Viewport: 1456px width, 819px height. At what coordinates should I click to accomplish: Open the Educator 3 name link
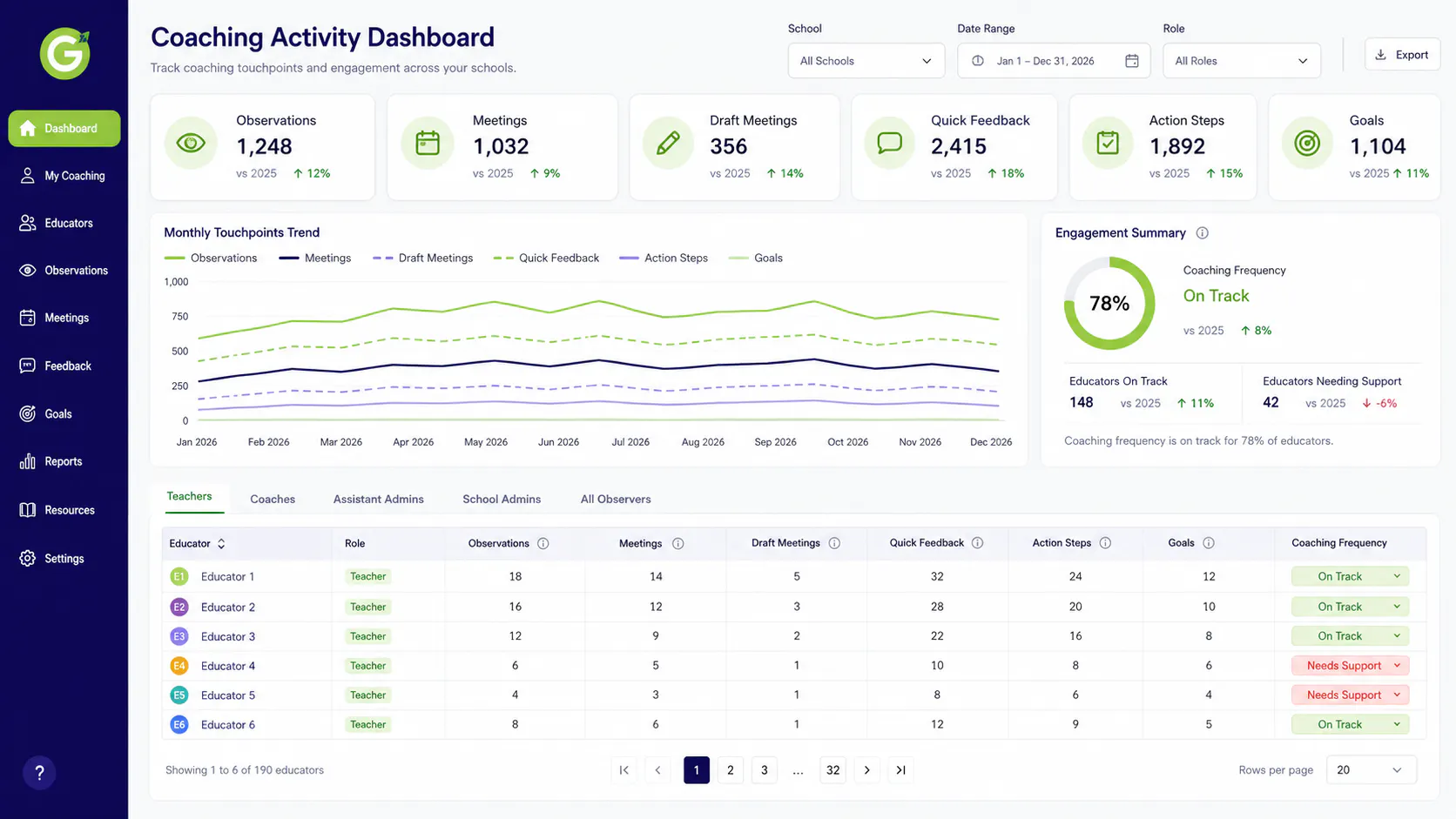coord(228,636)
